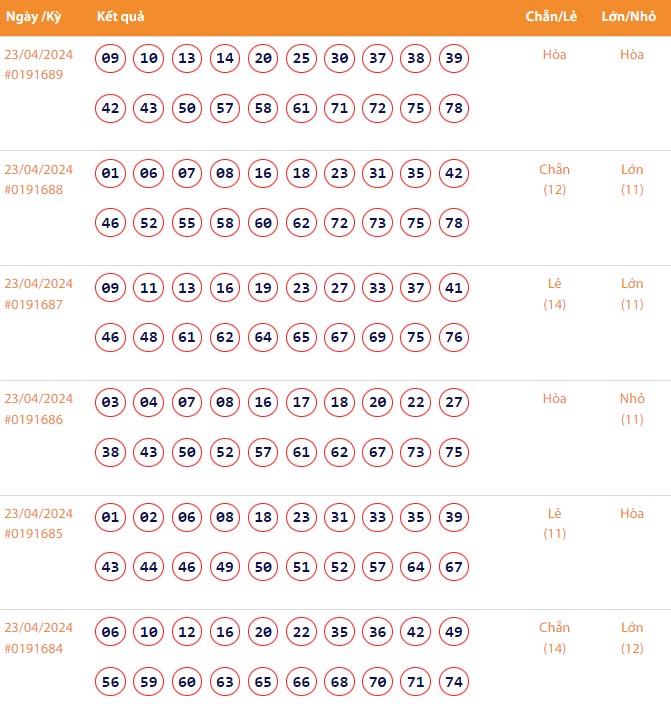The image size is (671, 718).
Task: Click the "Chẵn (12)" result of draw #0191688
Action: [x=554, y=179]
